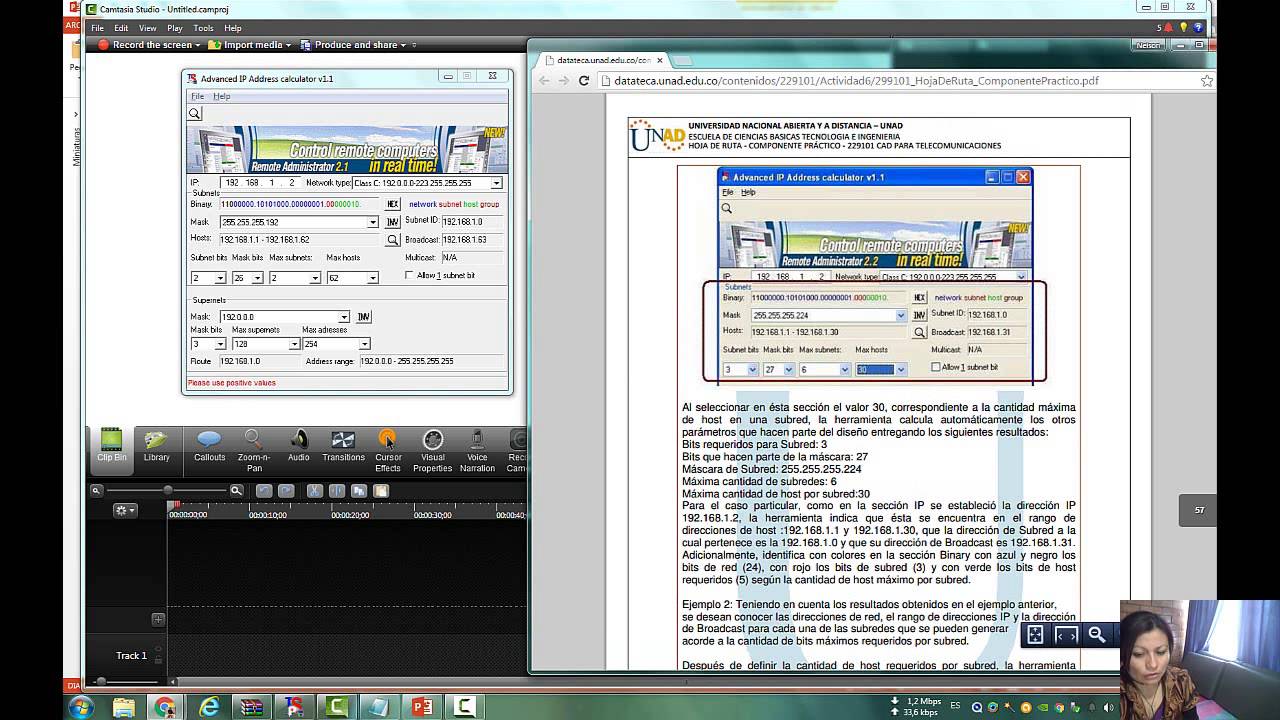
Task: Open the Audio tool
Action: click(x=299, y=447)
